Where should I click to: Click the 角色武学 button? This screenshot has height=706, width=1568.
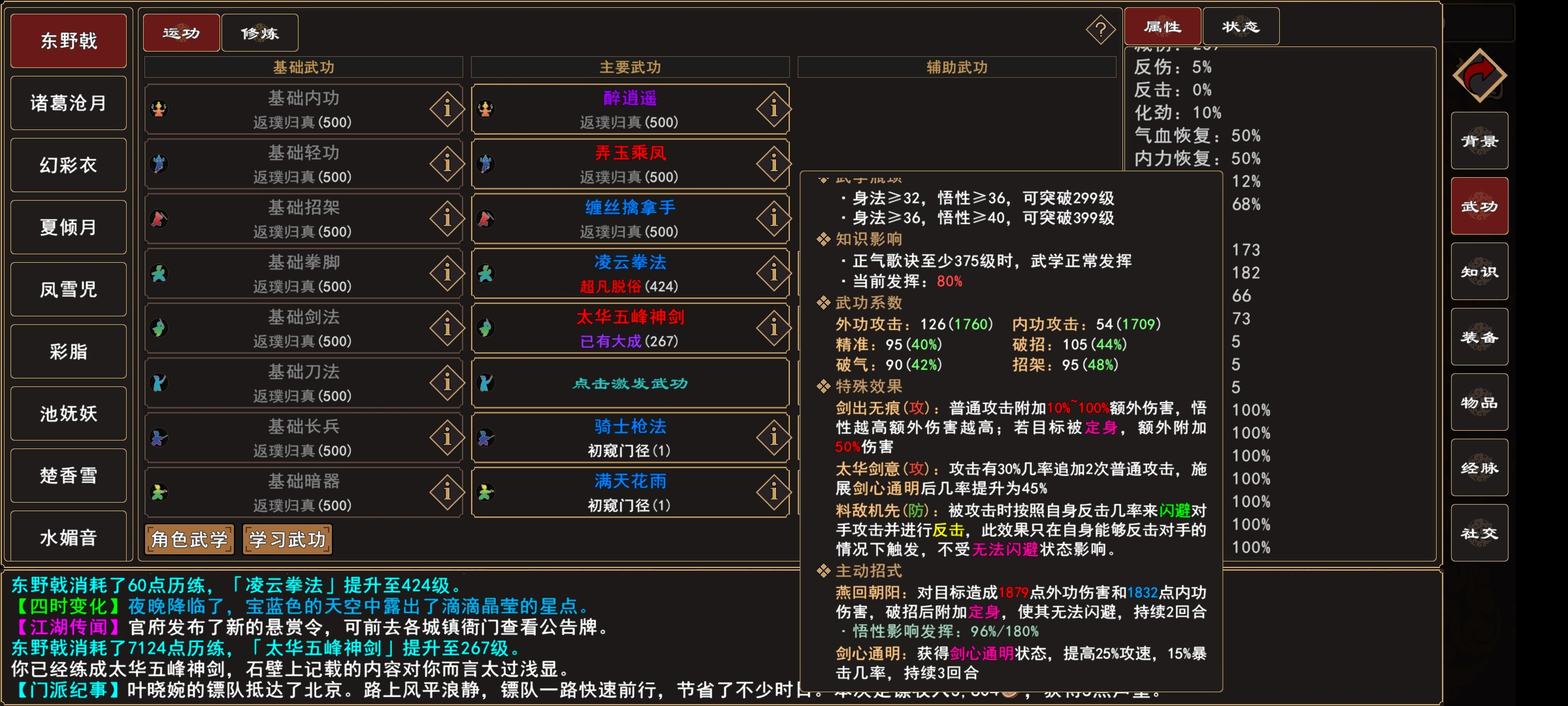189,539
